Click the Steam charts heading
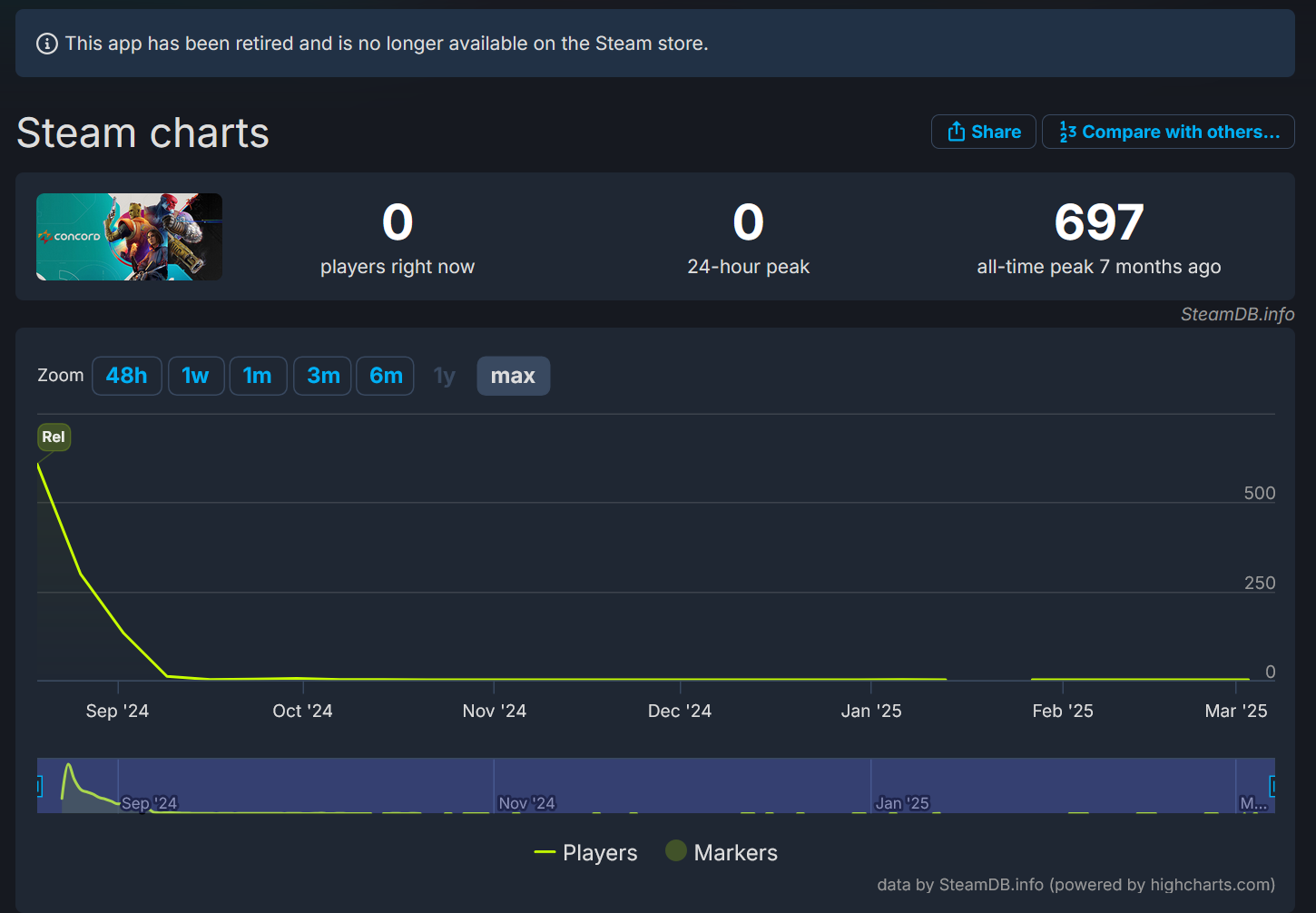The width and height of the screenshot is (1316, 913). [x=143, y=133]
